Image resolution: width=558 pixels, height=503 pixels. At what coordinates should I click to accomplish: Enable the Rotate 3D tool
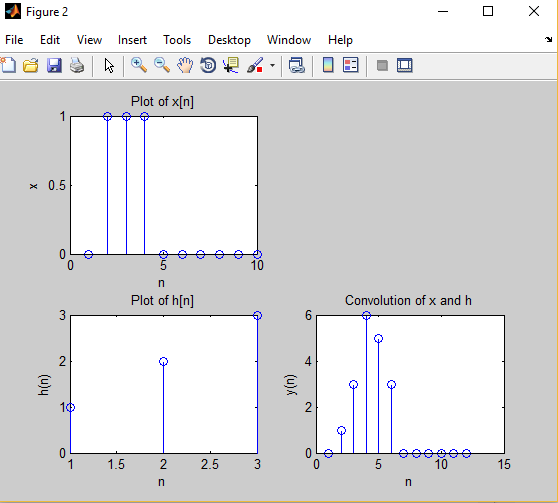208,66
